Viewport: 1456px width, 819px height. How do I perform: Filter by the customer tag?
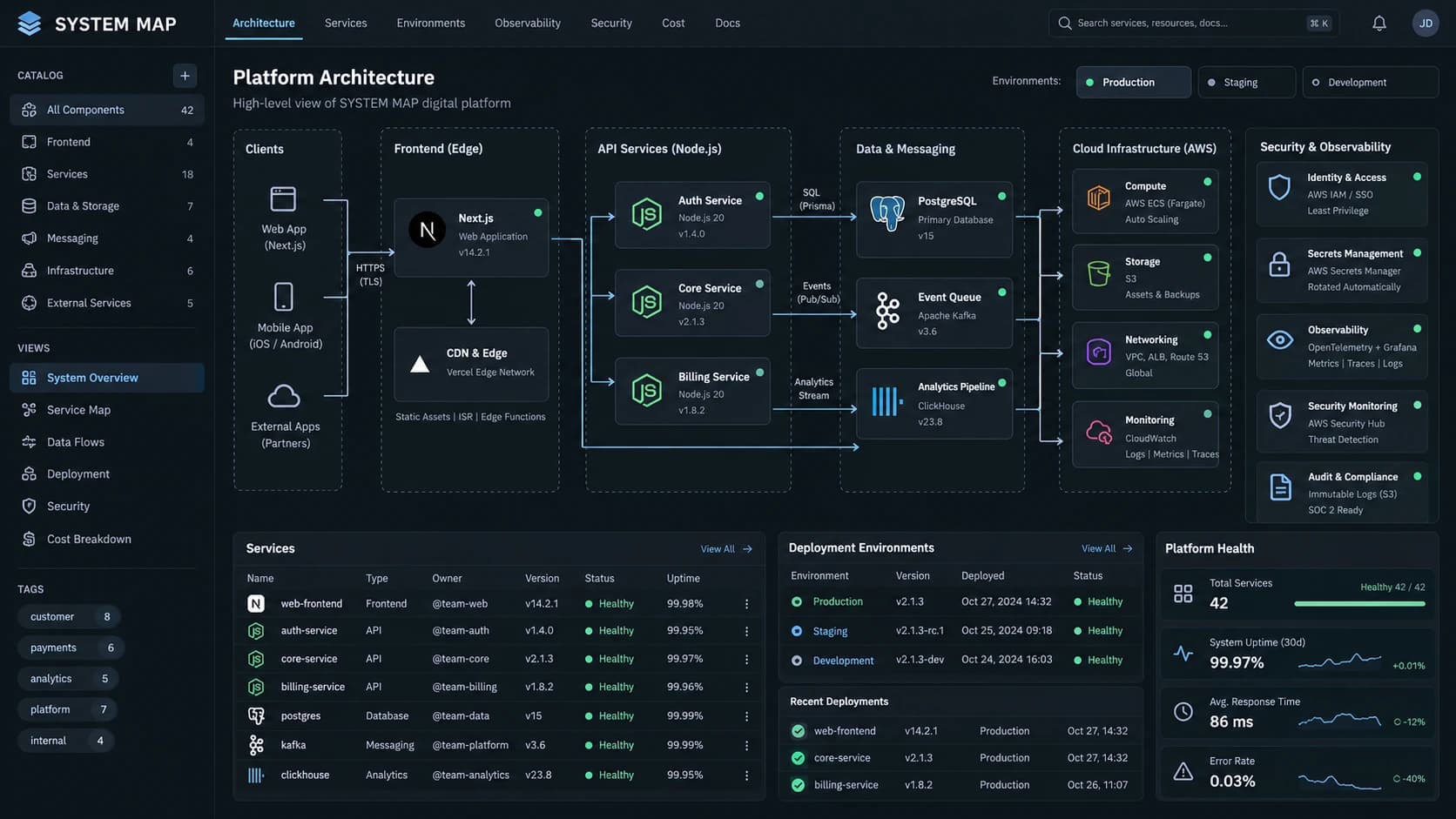[x=68, y=617]
